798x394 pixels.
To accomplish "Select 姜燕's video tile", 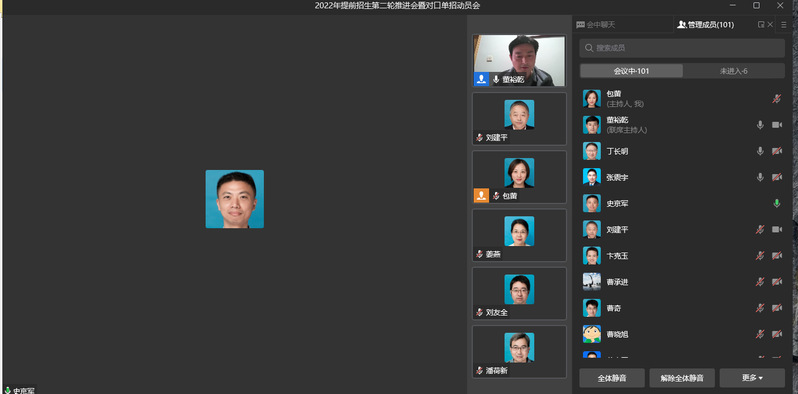I will [x=519, y=235].
